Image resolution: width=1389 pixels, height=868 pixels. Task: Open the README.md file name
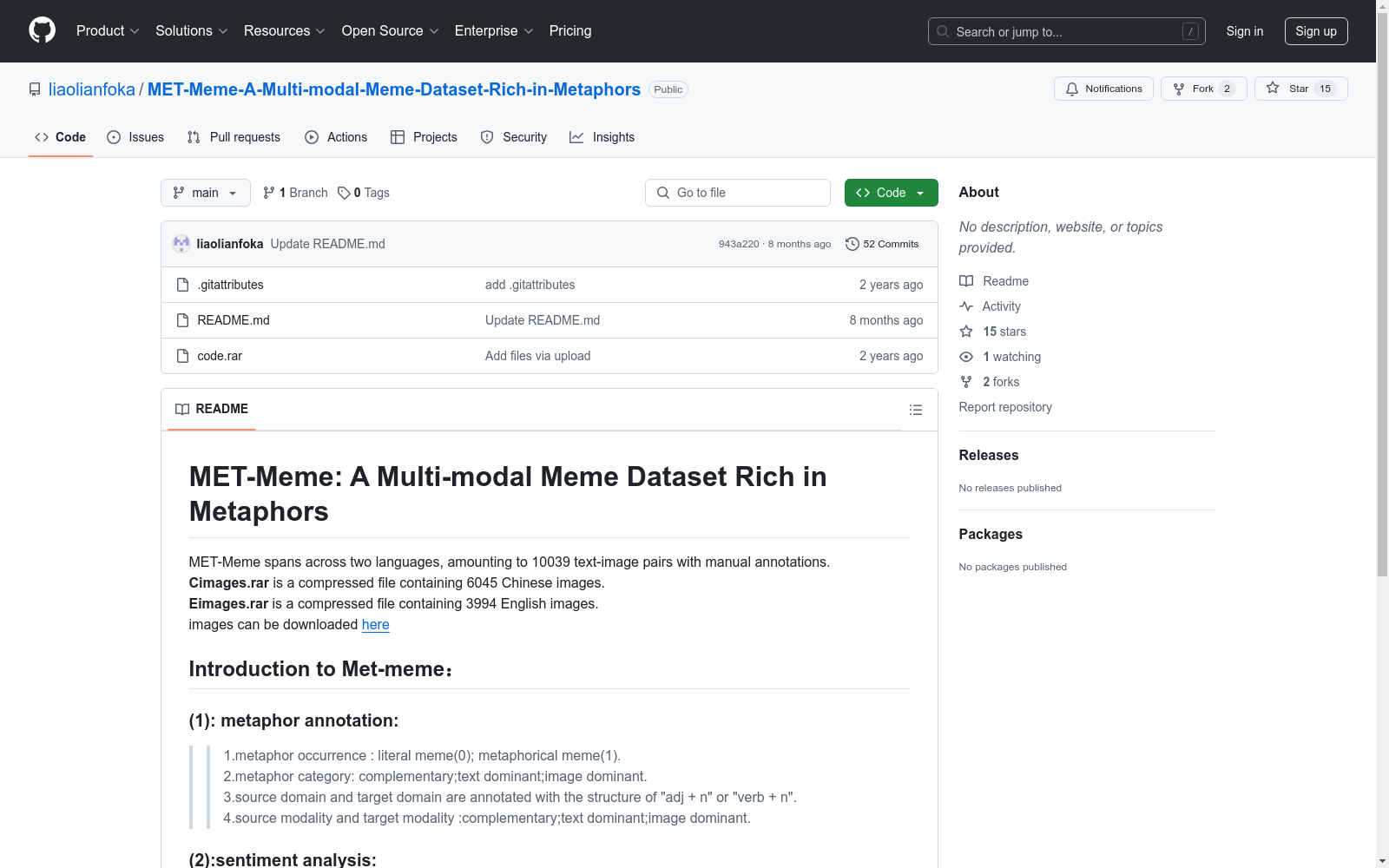click(234, 320)
